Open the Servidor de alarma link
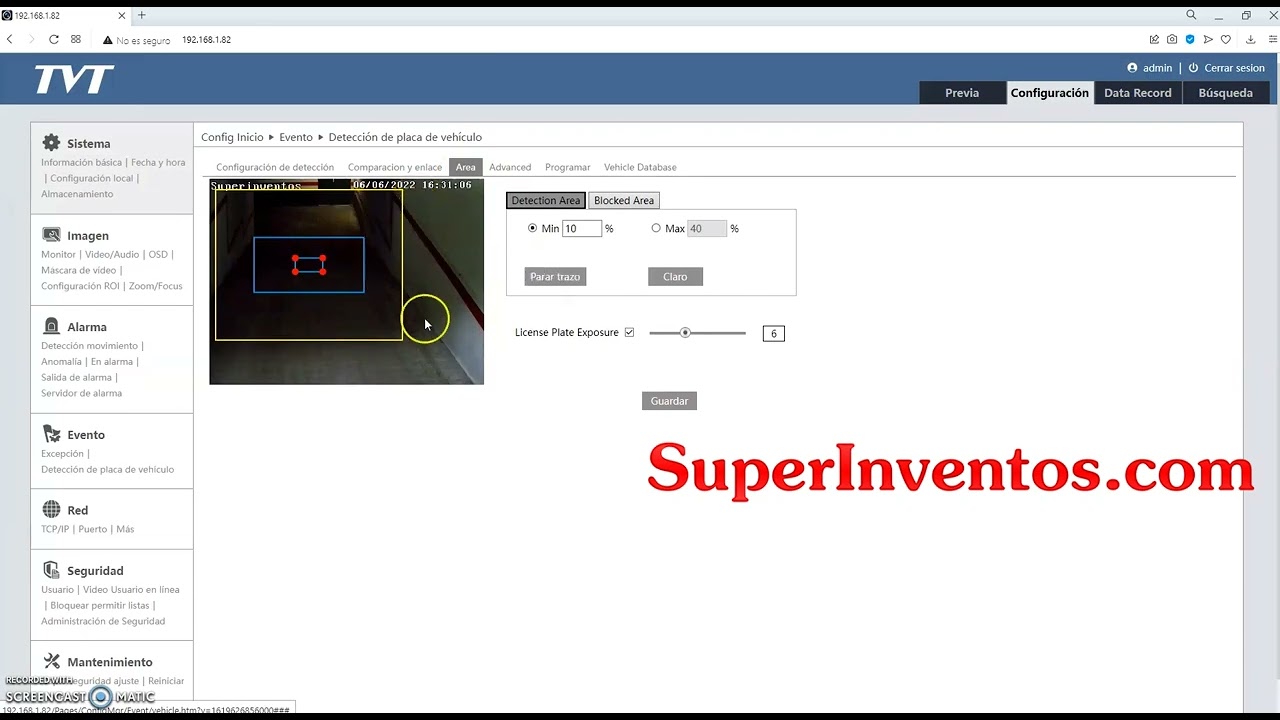1280x720 pixels. click(x=81, y=393)
